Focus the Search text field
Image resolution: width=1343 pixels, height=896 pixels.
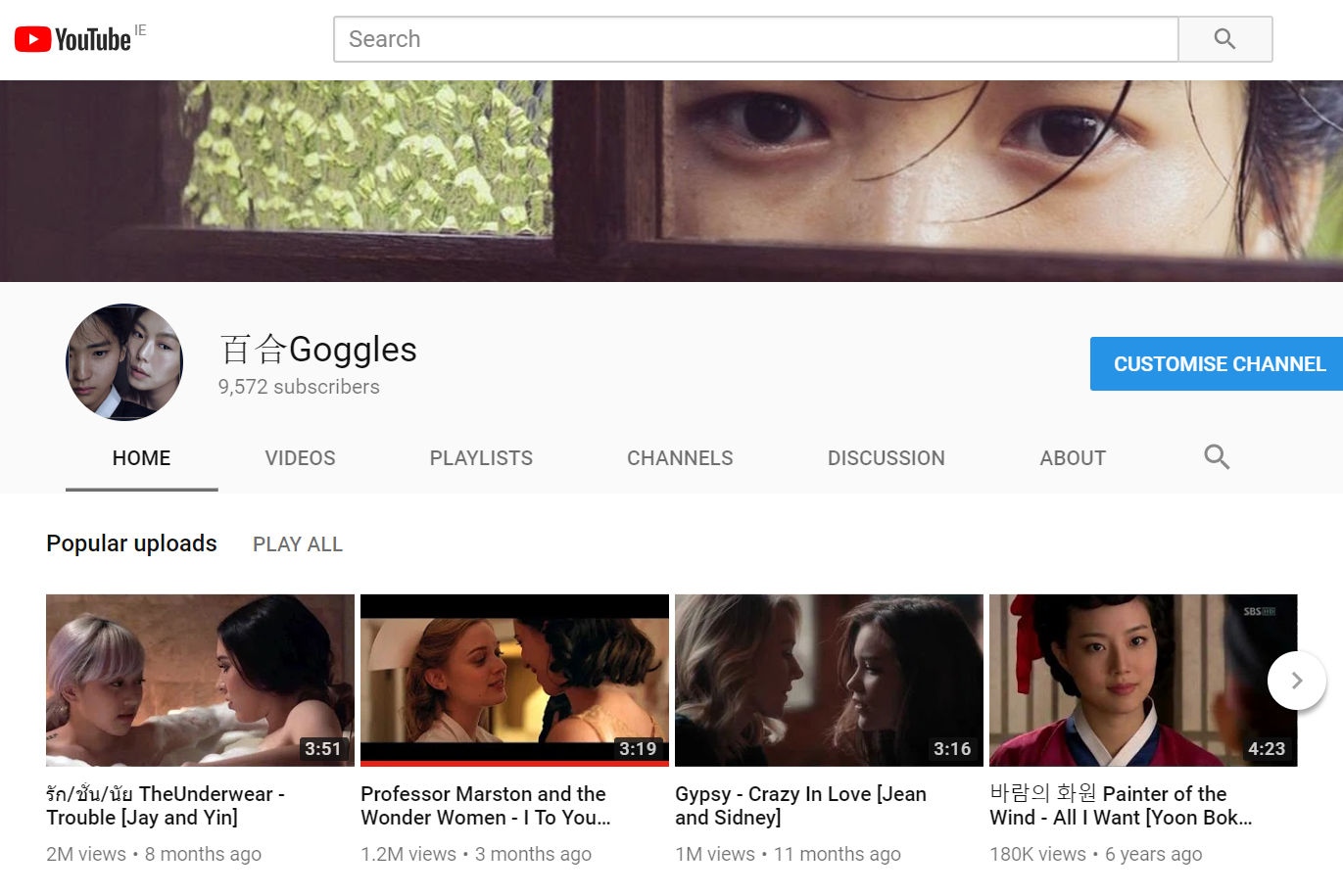(754, 39)
